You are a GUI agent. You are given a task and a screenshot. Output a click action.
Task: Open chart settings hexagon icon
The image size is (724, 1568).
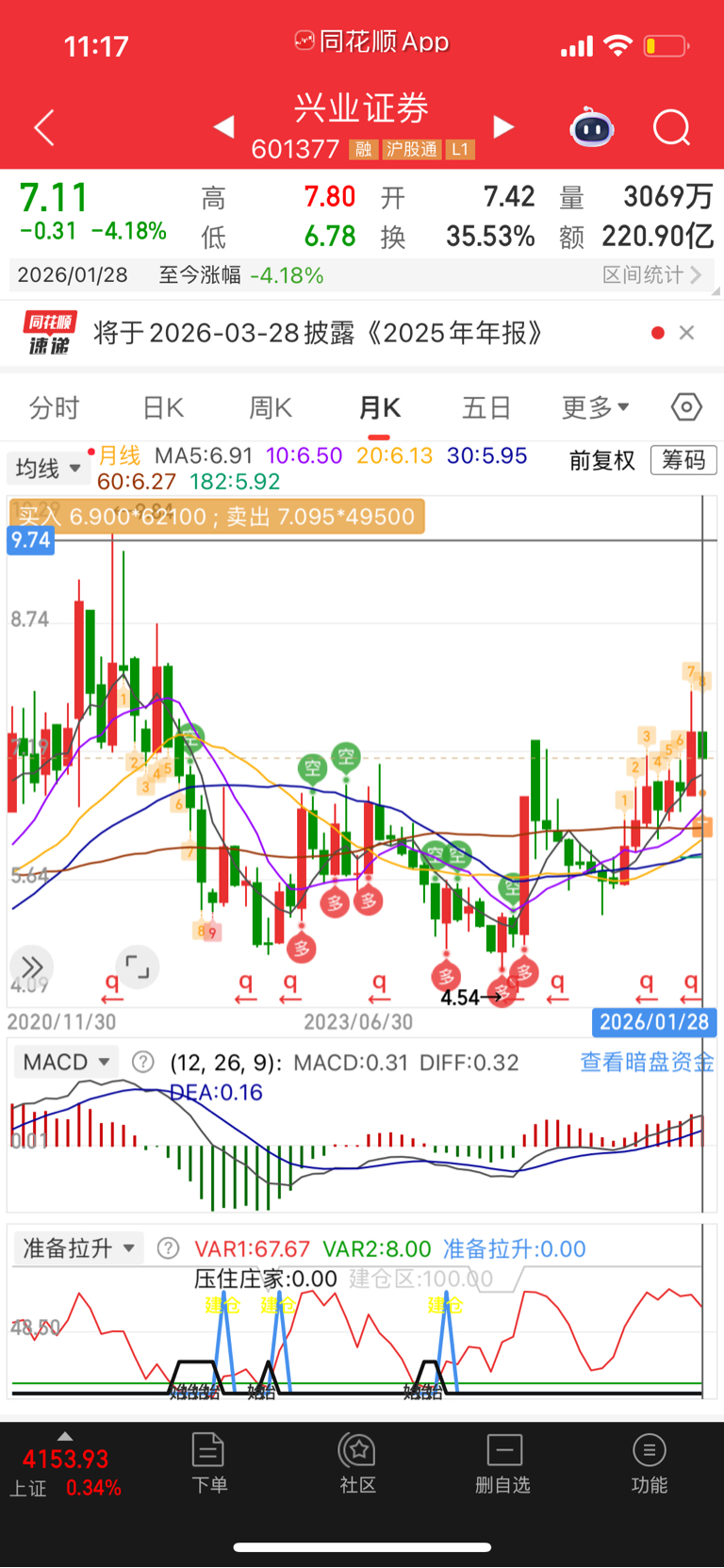tap(686, 407)
